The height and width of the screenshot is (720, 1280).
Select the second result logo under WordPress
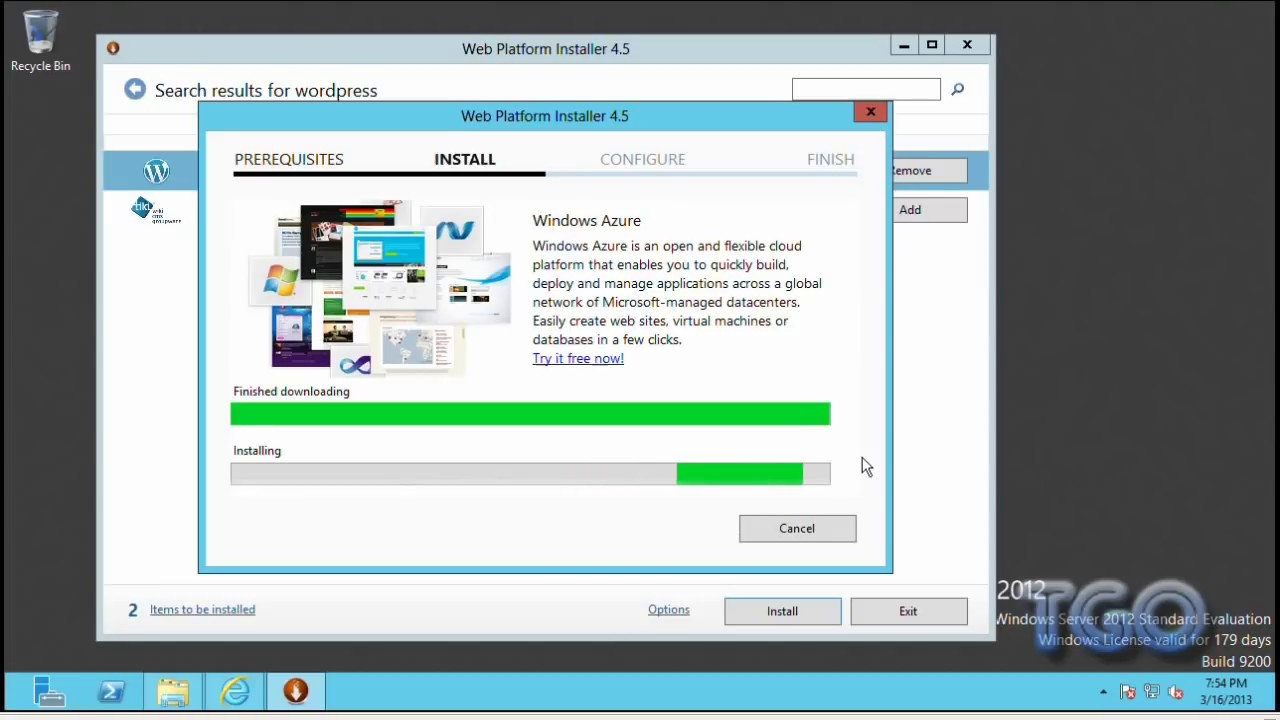pos(156,211)
